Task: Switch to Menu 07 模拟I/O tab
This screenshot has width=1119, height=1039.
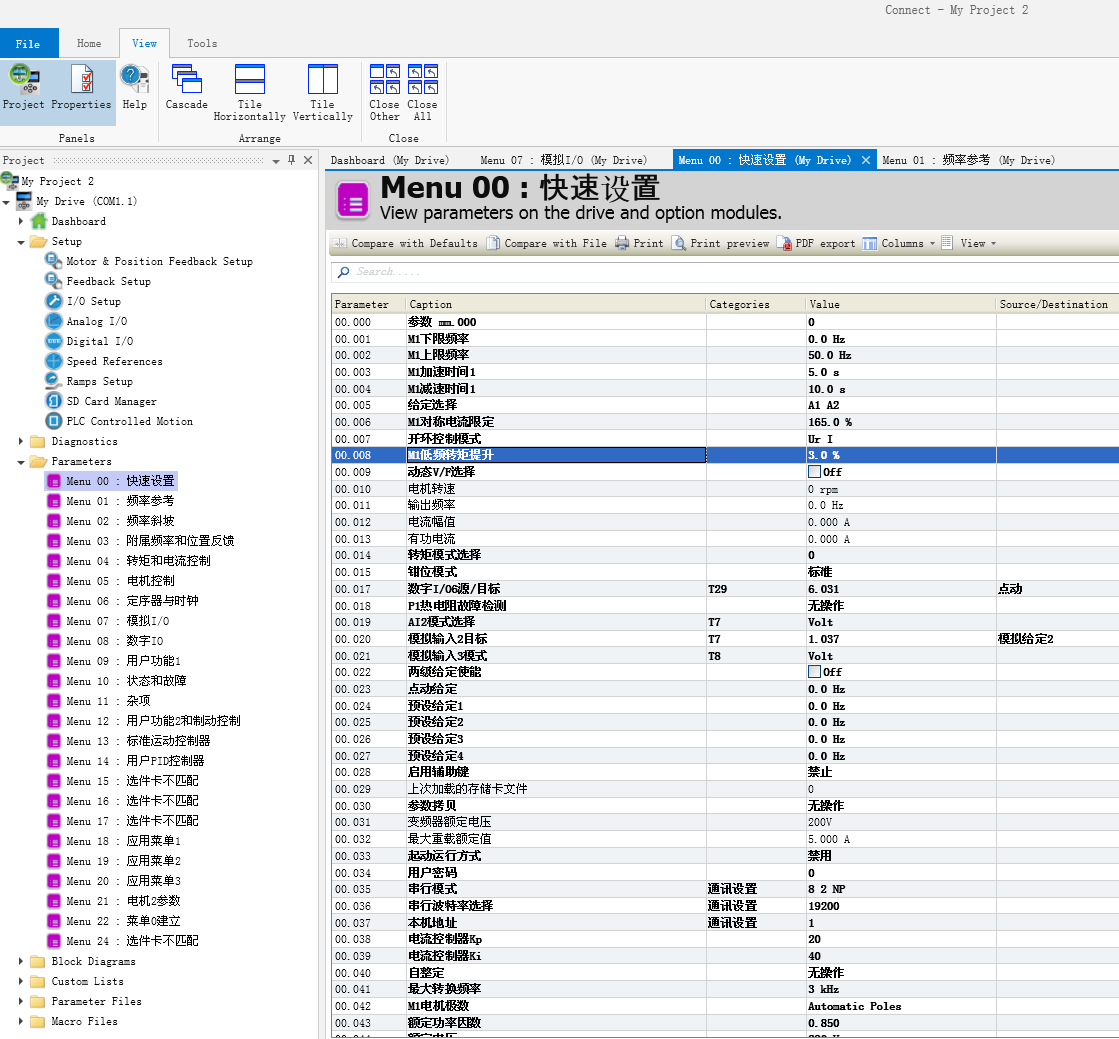Action: coord(562,160)
